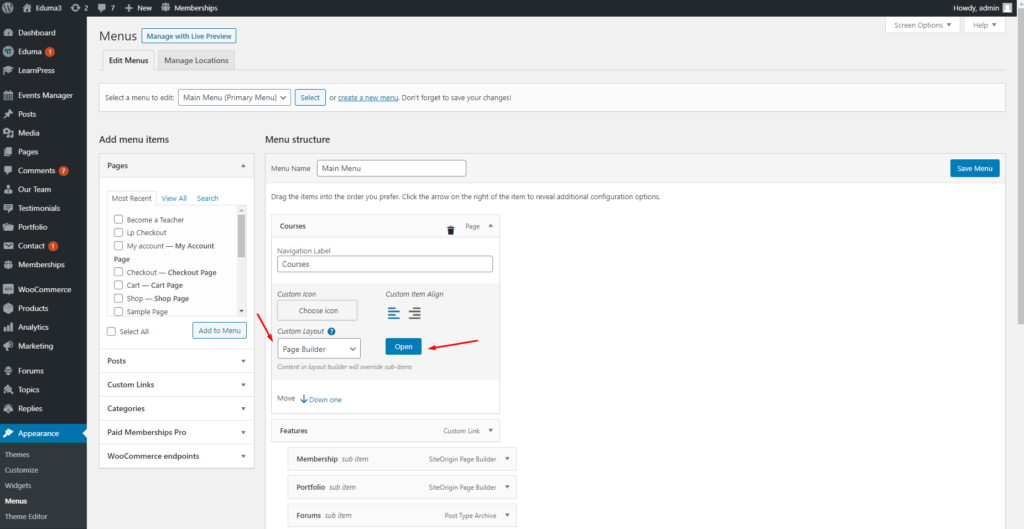Open the Eduma3 site home icon
The image size is (1024, 529).
(x=27, y=8)
